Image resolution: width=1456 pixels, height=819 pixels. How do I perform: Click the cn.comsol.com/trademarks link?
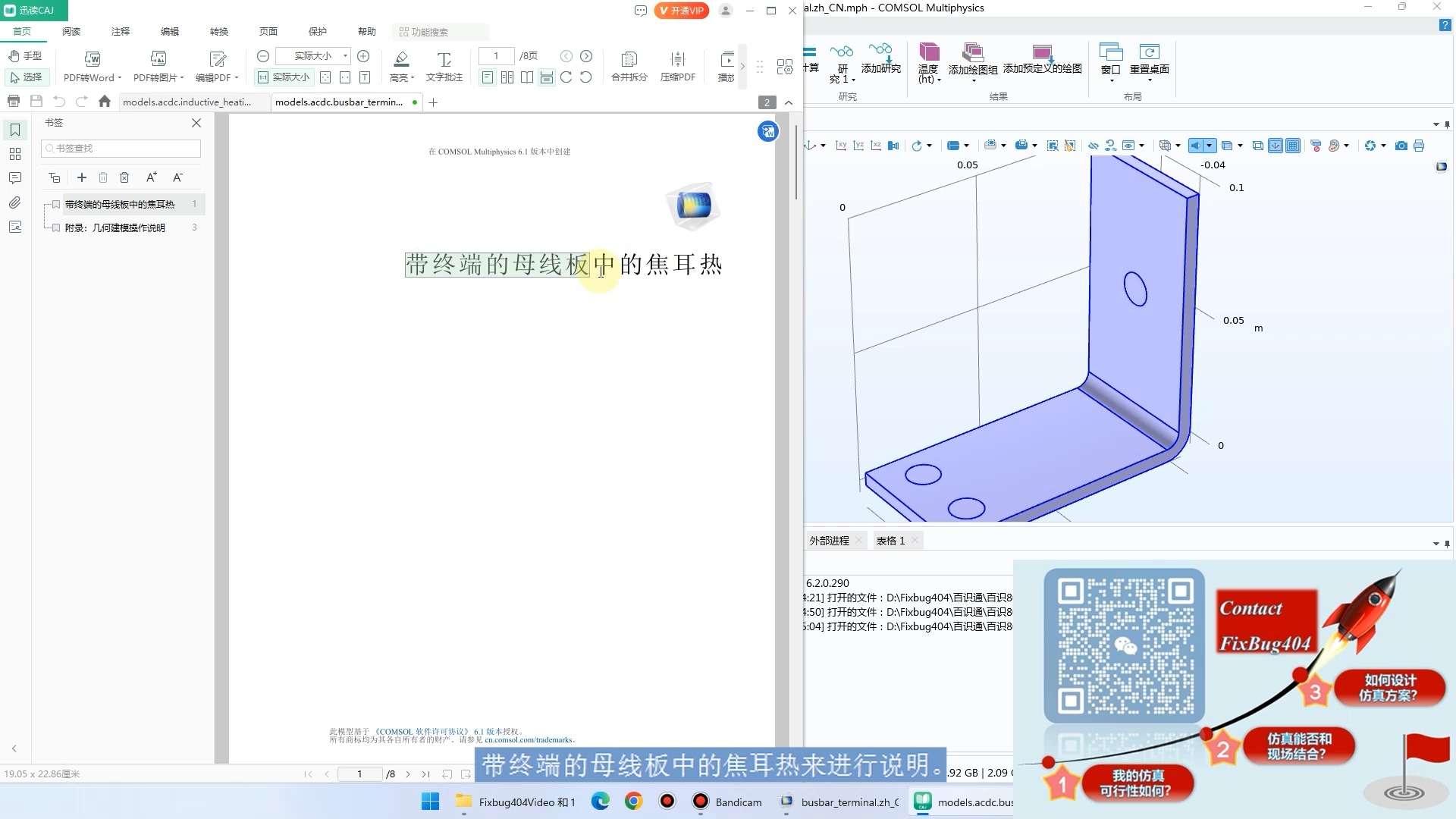coord(529,740)
